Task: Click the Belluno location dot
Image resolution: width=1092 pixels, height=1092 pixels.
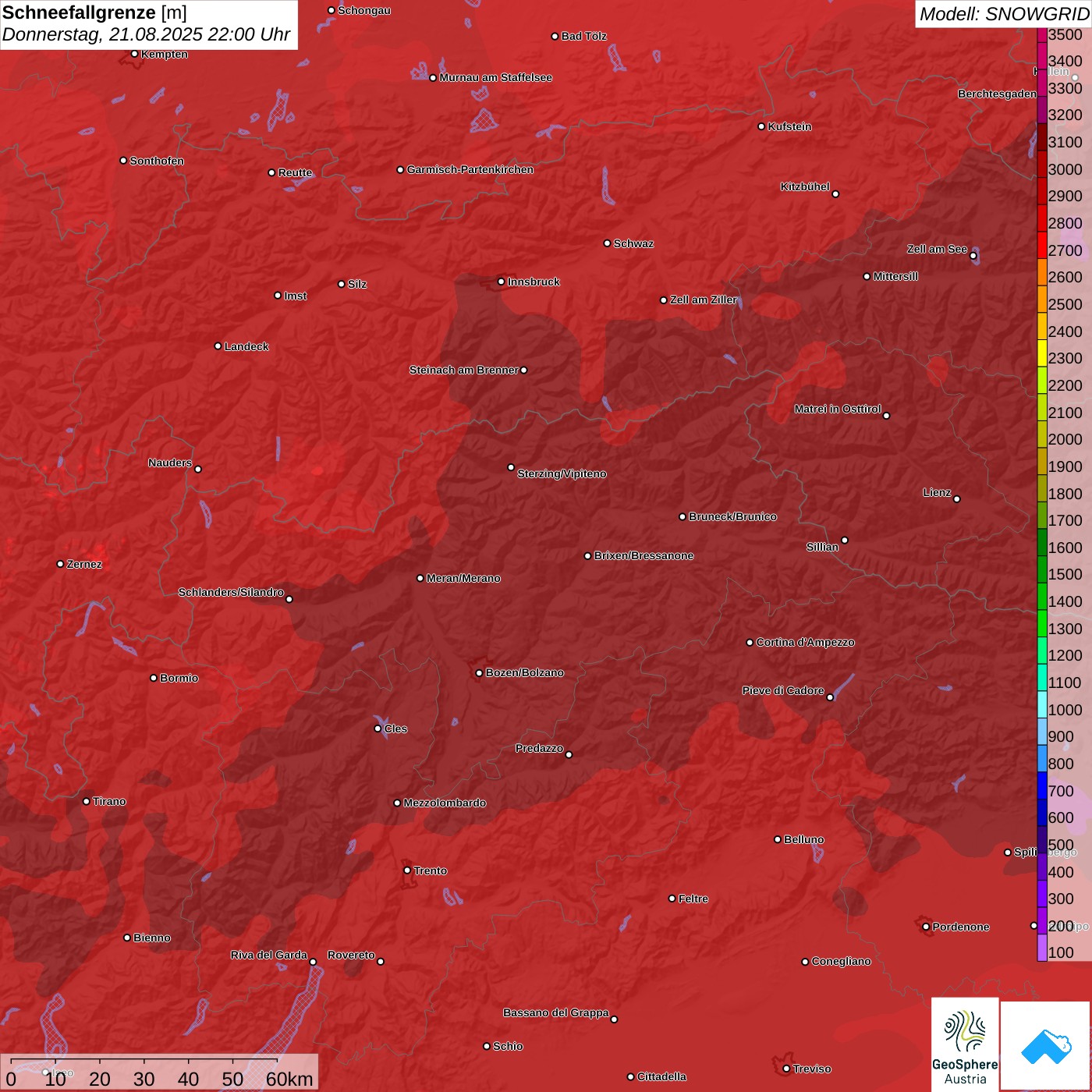Action: pyautogui.click(x=778, y=839)
